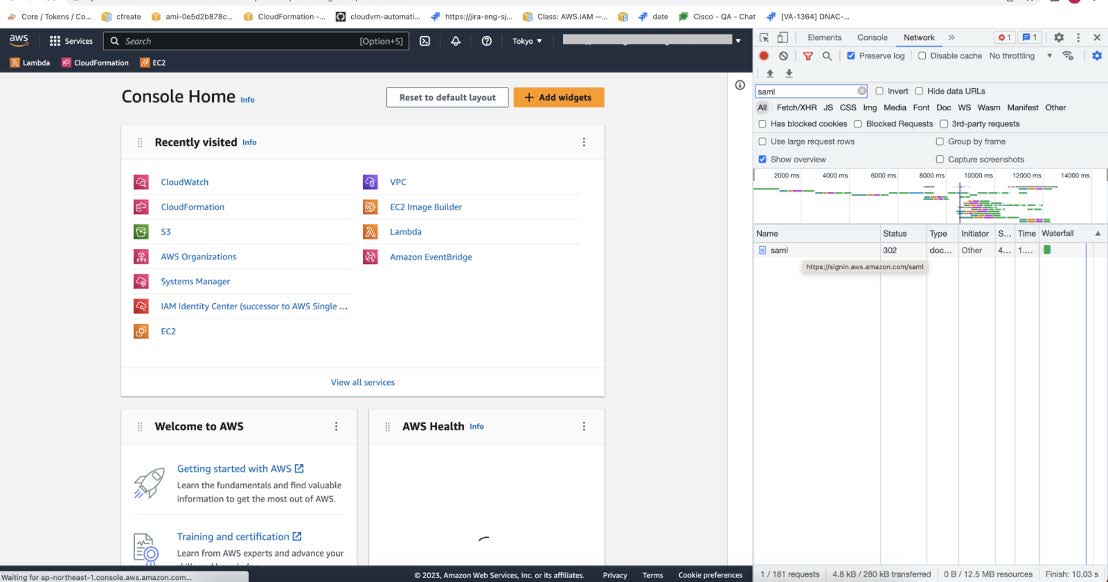Open the No throttling dropdown

click(x=1020, y=56)
